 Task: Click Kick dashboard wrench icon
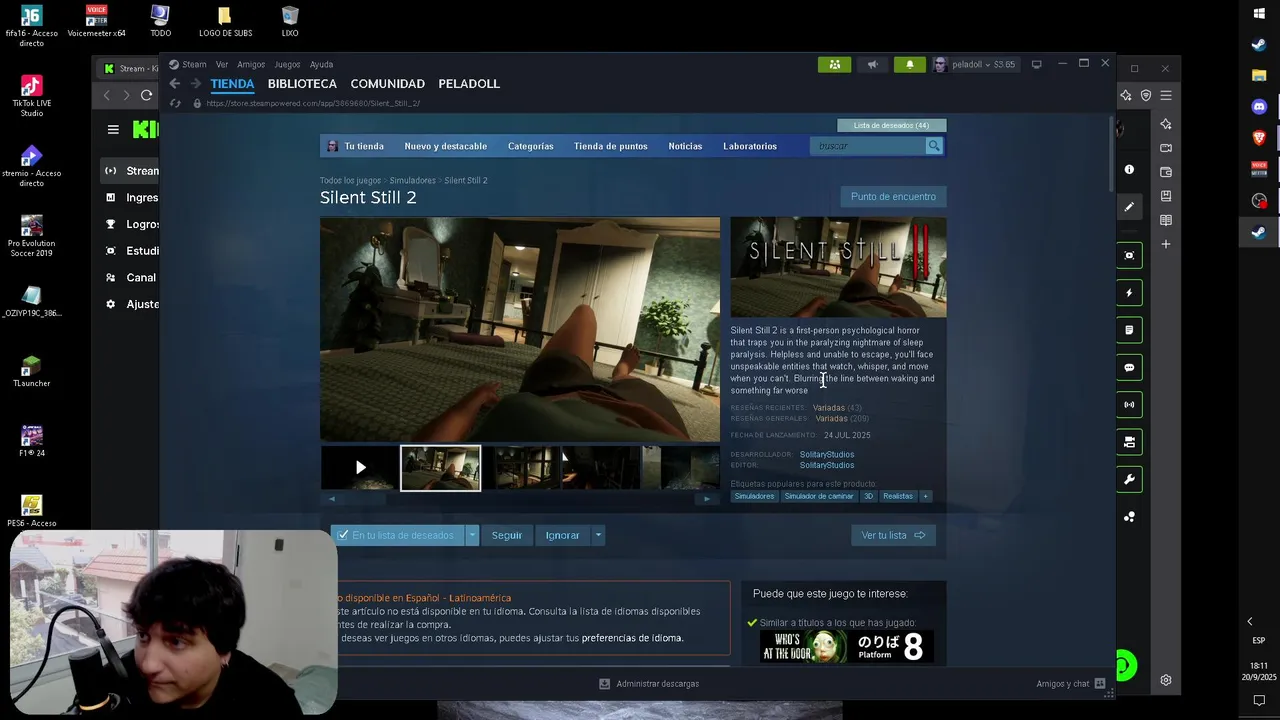(x=1129, y=480)
